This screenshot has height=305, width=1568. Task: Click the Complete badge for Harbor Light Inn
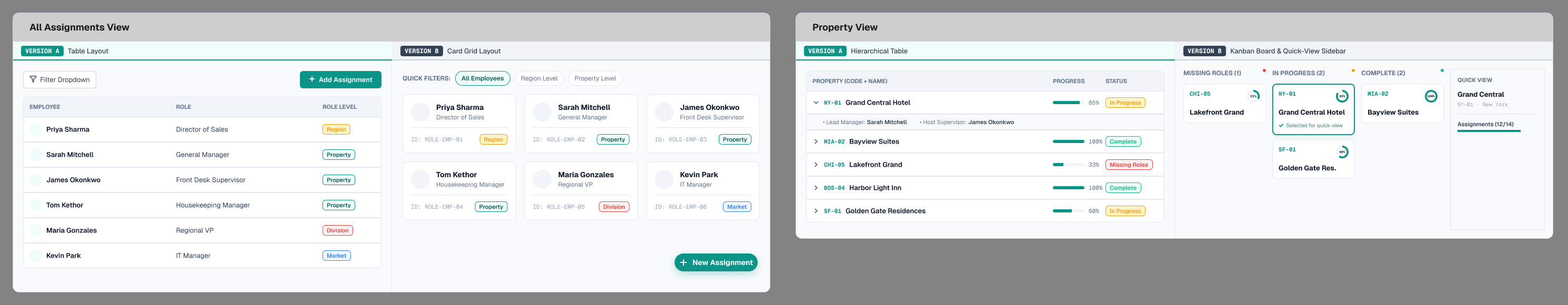(x=1123, y=188)
